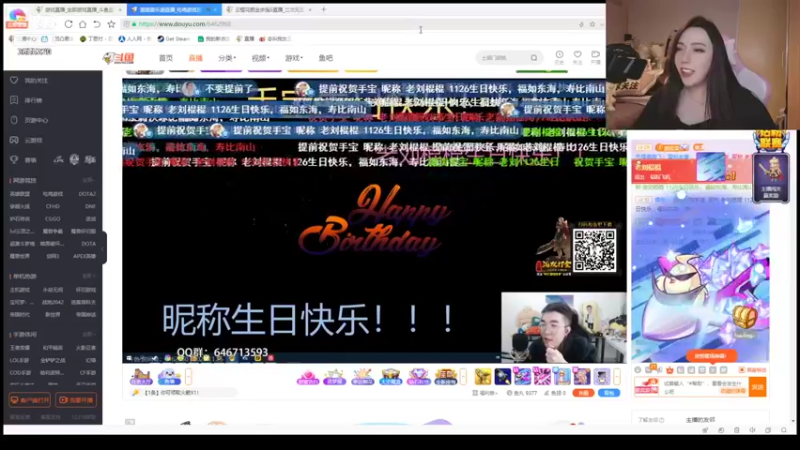Click the status bar zoom magnifier icon
Viewport: 800px width, 450px height.
pos(784,430)
